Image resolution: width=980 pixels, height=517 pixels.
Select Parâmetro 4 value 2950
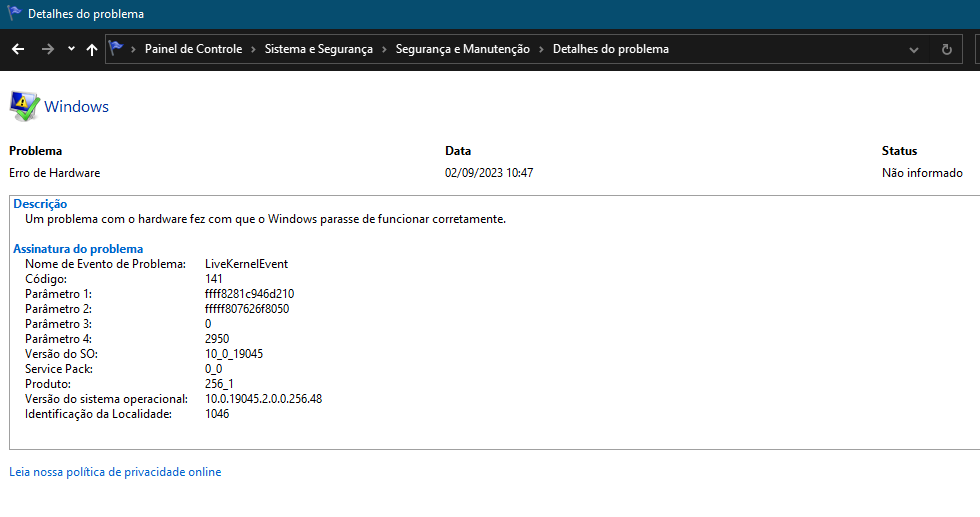point(217,339)
